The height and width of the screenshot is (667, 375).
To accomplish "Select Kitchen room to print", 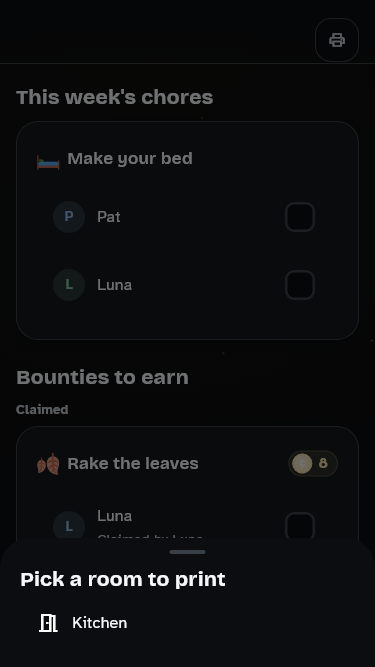I will click(188, 623).
